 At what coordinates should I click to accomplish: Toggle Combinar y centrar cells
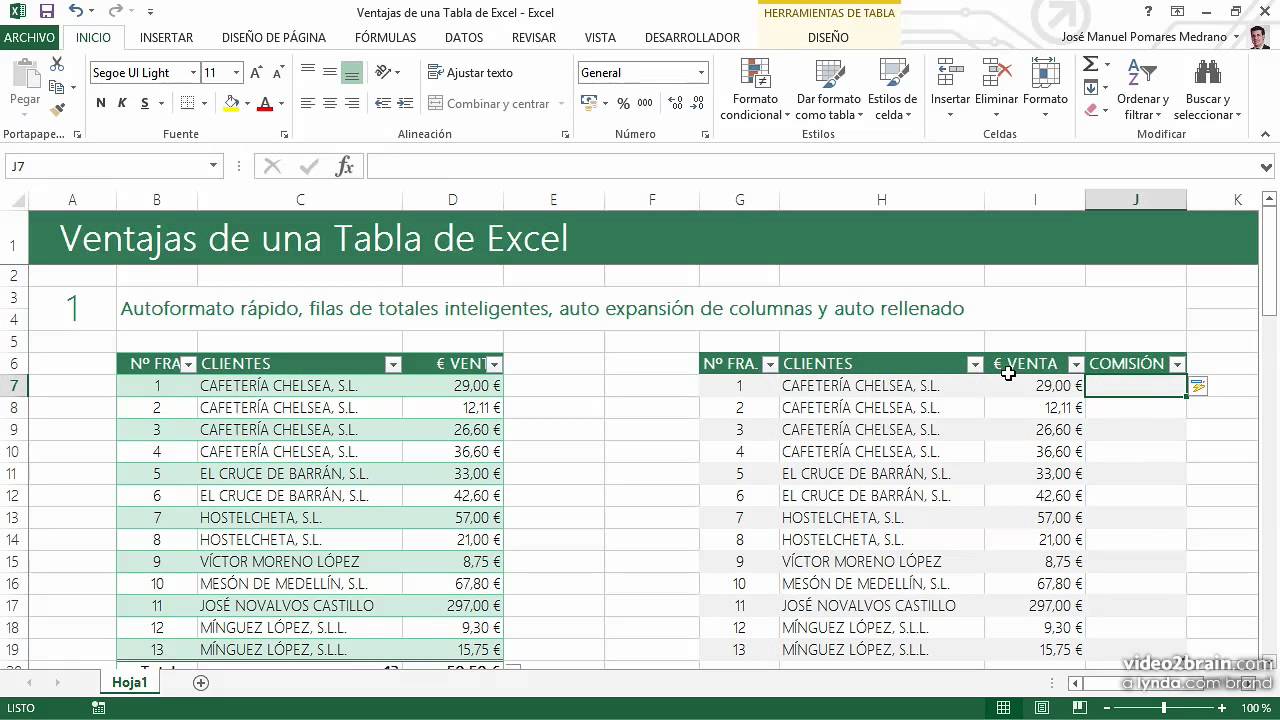(490, 103)
